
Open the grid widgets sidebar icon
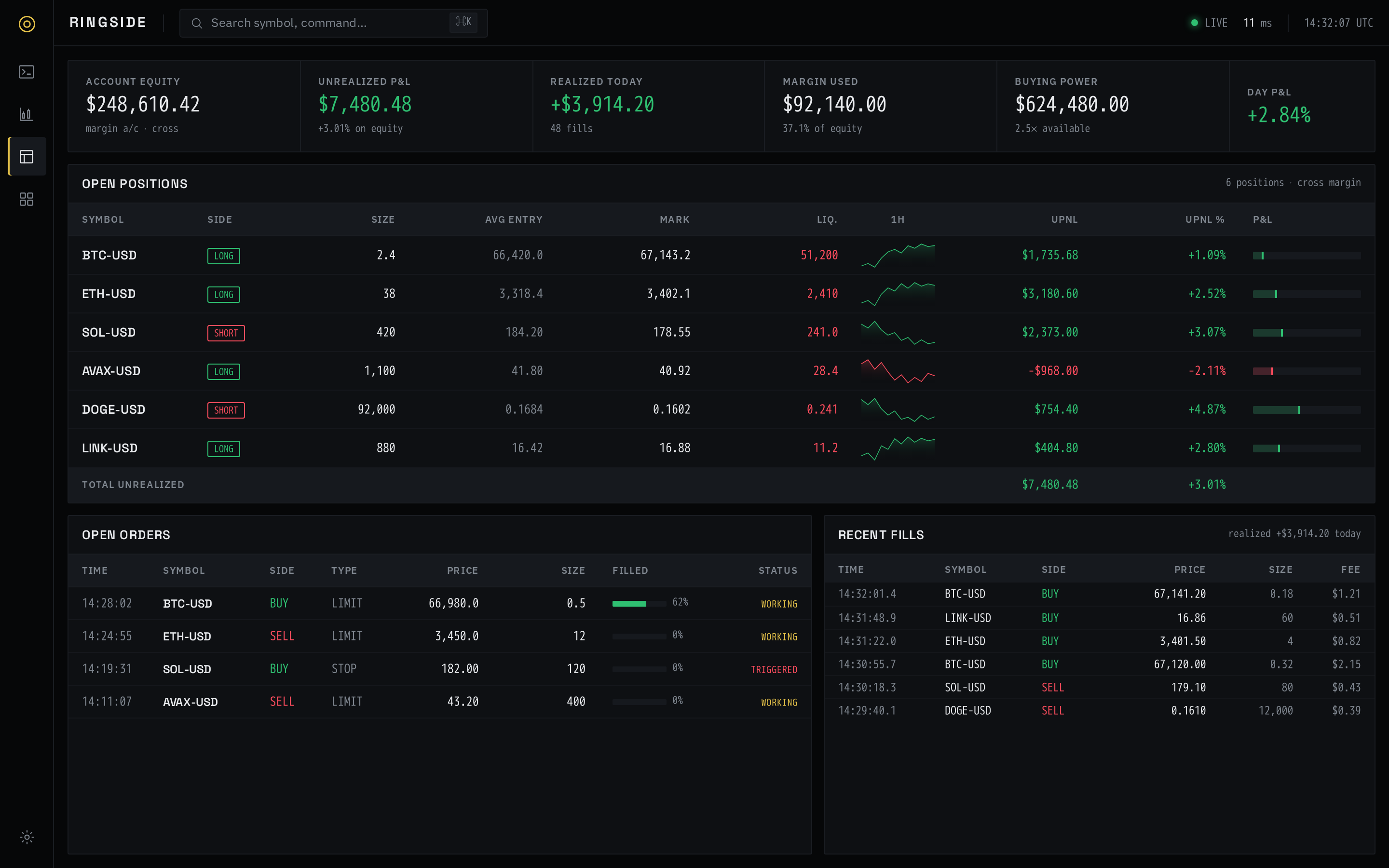pyautogui.click(x=27, y=199)
